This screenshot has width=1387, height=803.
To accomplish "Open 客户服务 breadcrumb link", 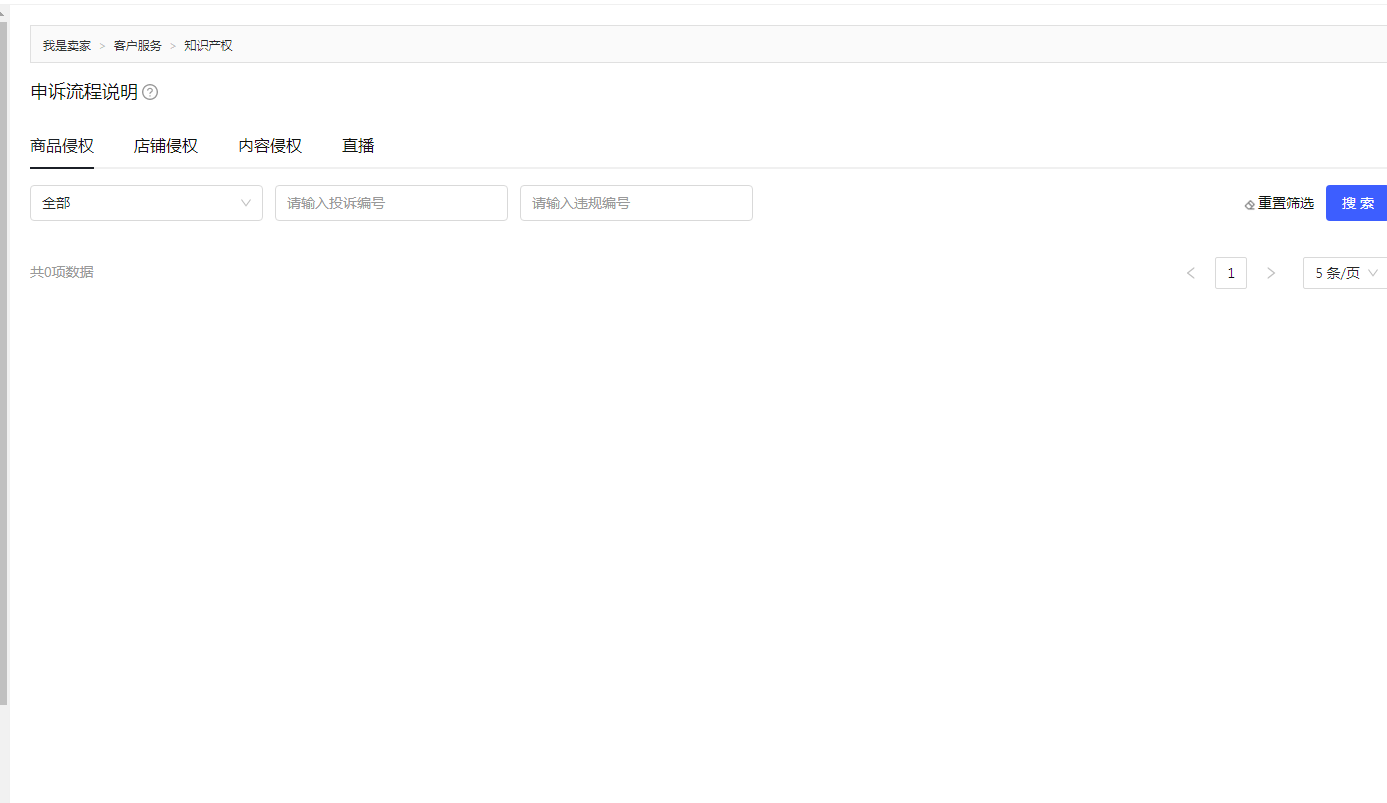I will 137,46.
